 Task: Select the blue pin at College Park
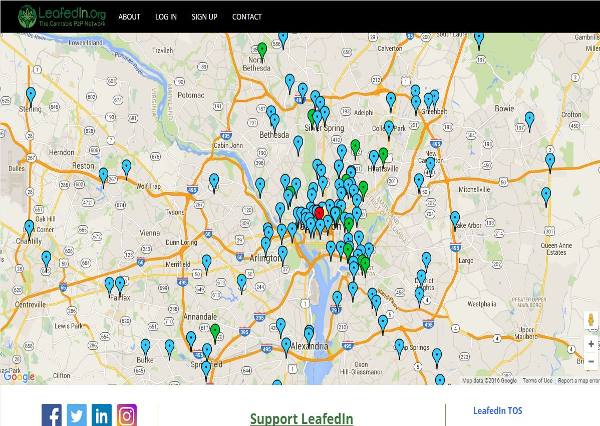[389, 128]
